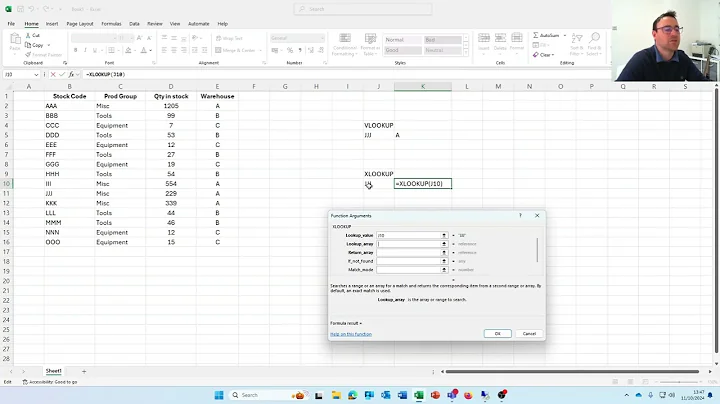Open Conditional Formatting menu
Screen dimensions: 720x404
pyautogui.click(x=345, y=45)
